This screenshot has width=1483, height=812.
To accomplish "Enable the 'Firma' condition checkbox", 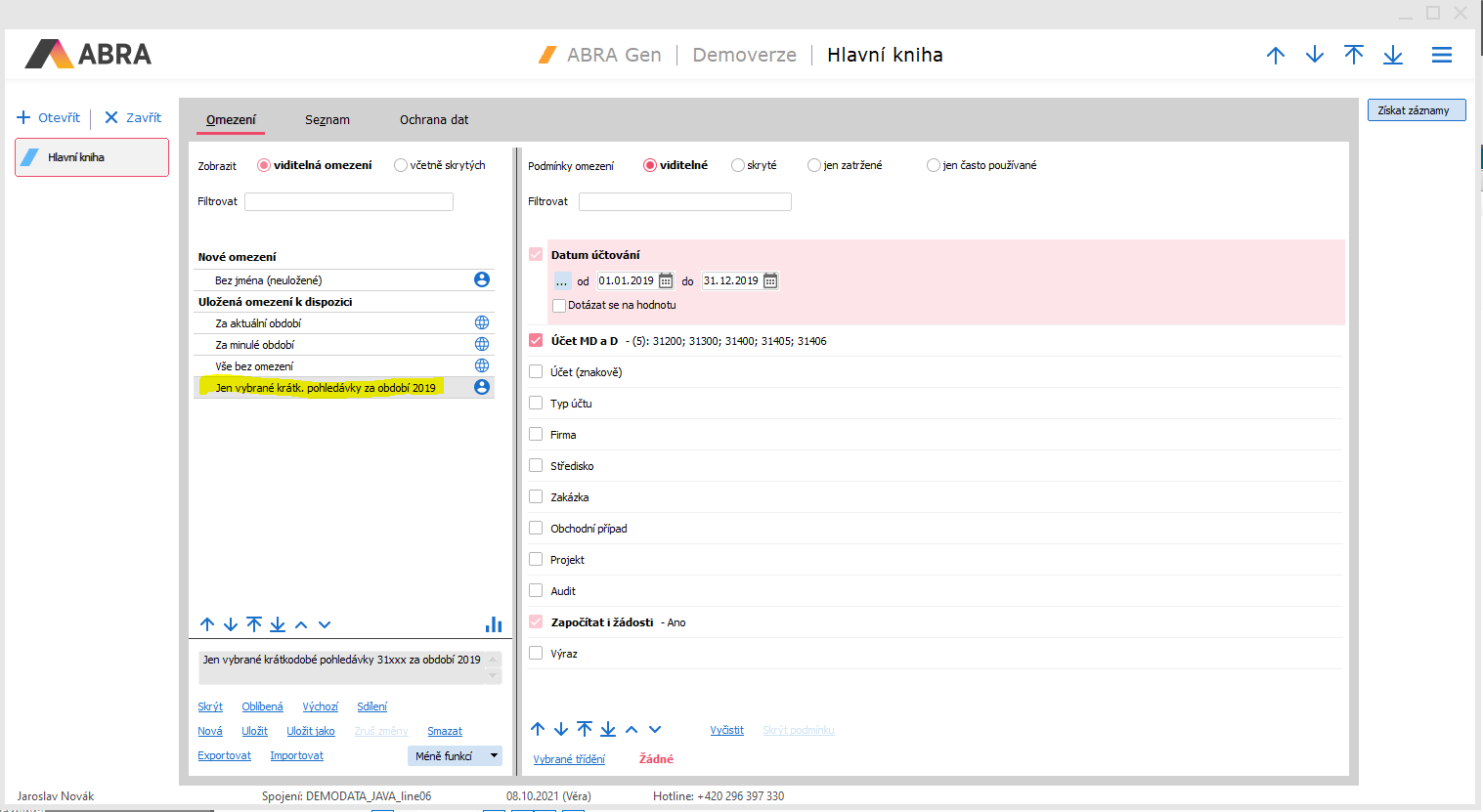I will pos(536,435).
